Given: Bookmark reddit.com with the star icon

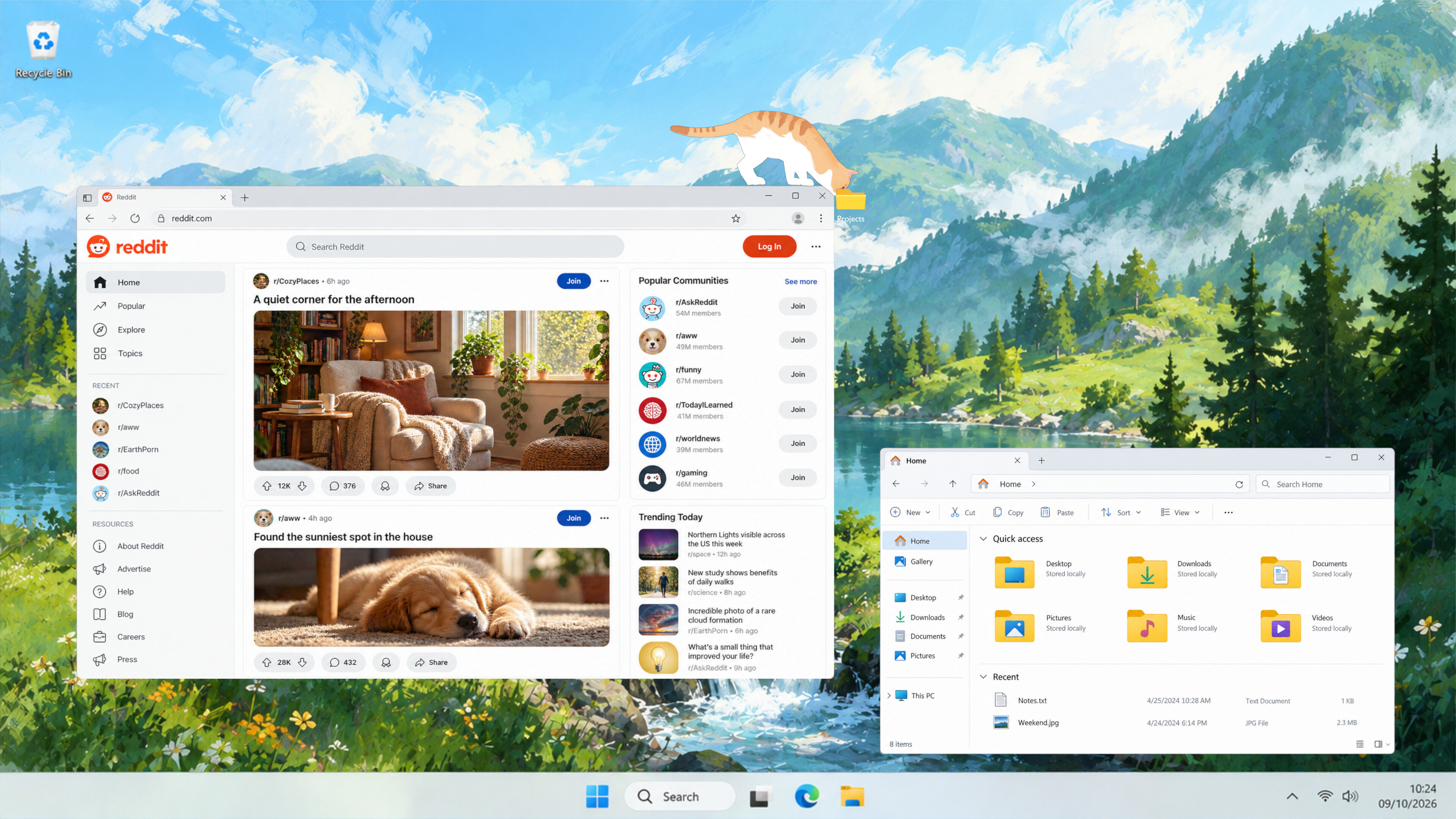Looking at the screenshot, I should click(x=735, y=218).
